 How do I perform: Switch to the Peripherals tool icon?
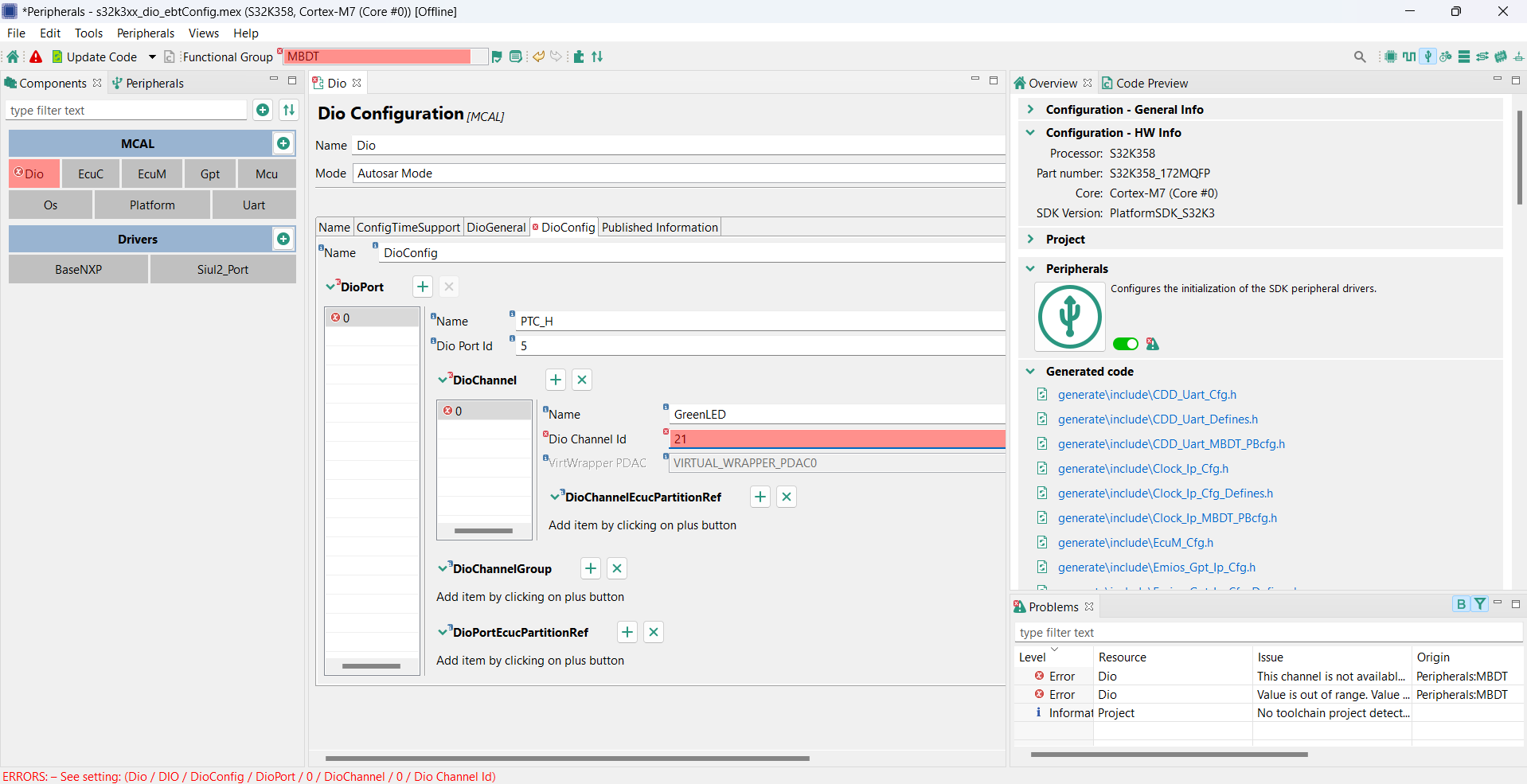1427,57
